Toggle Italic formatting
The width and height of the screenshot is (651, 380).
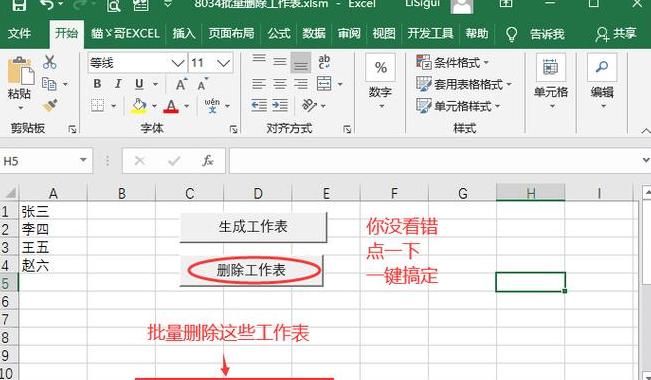point(118,84)
